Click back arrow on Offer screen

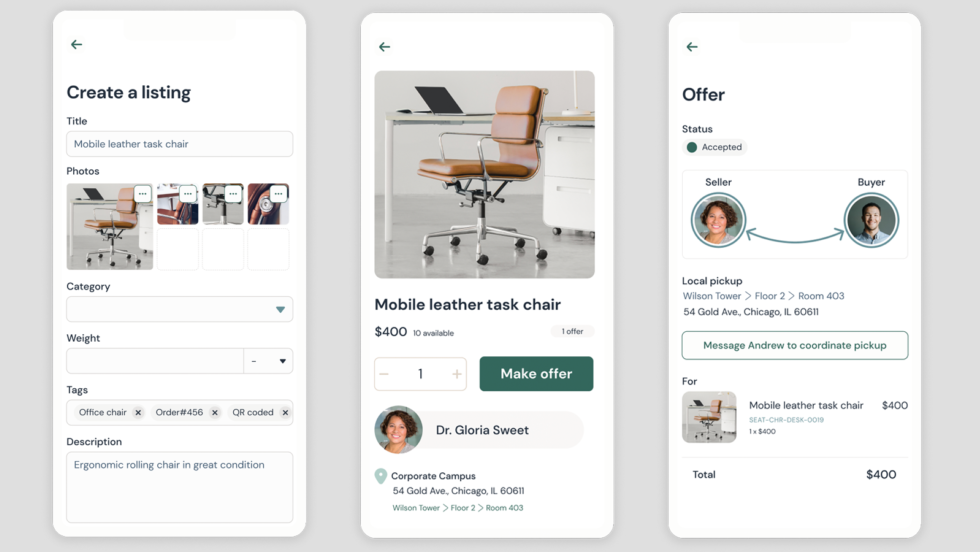coord(692,47)
